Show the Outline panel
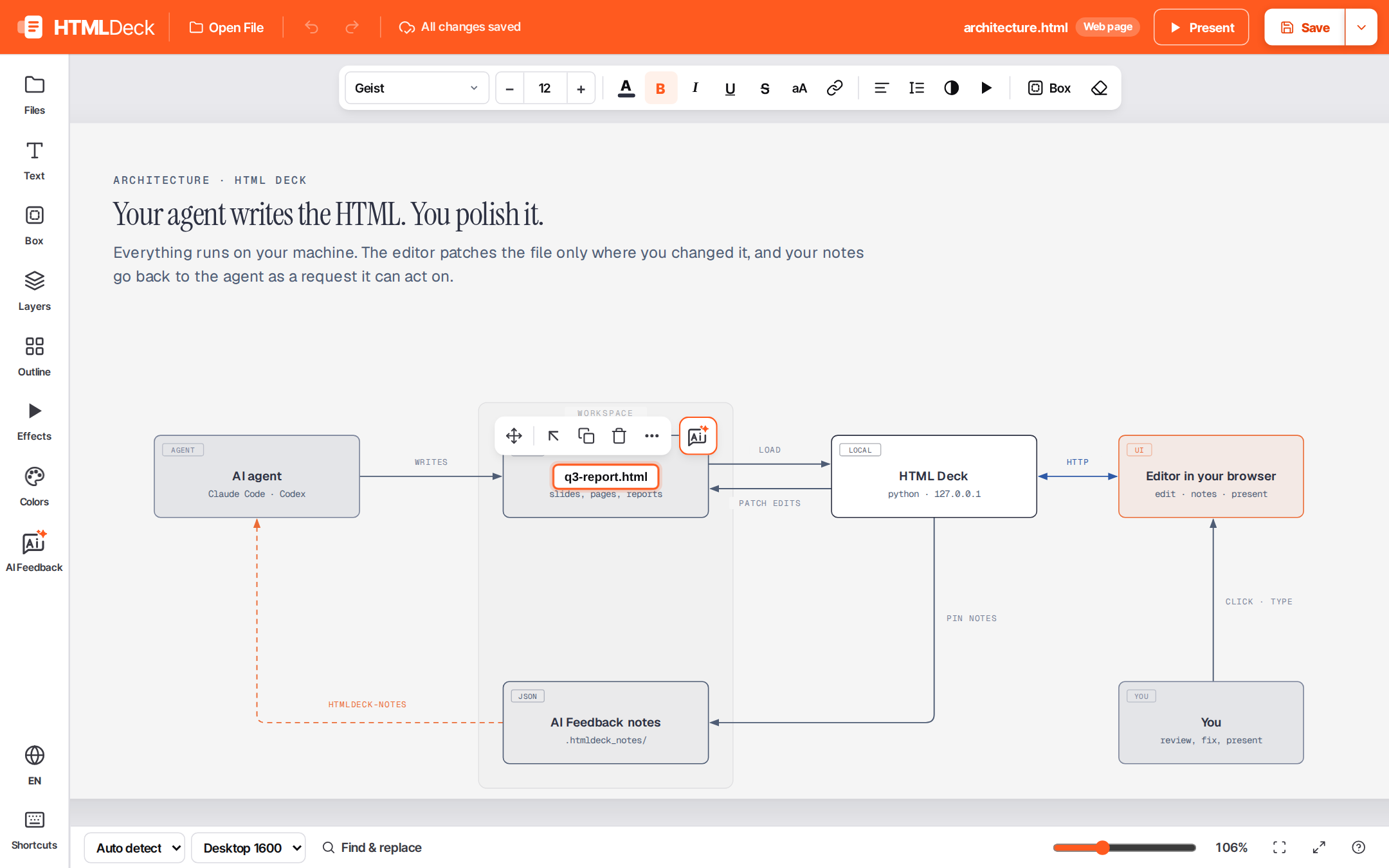 pos(34,357)
